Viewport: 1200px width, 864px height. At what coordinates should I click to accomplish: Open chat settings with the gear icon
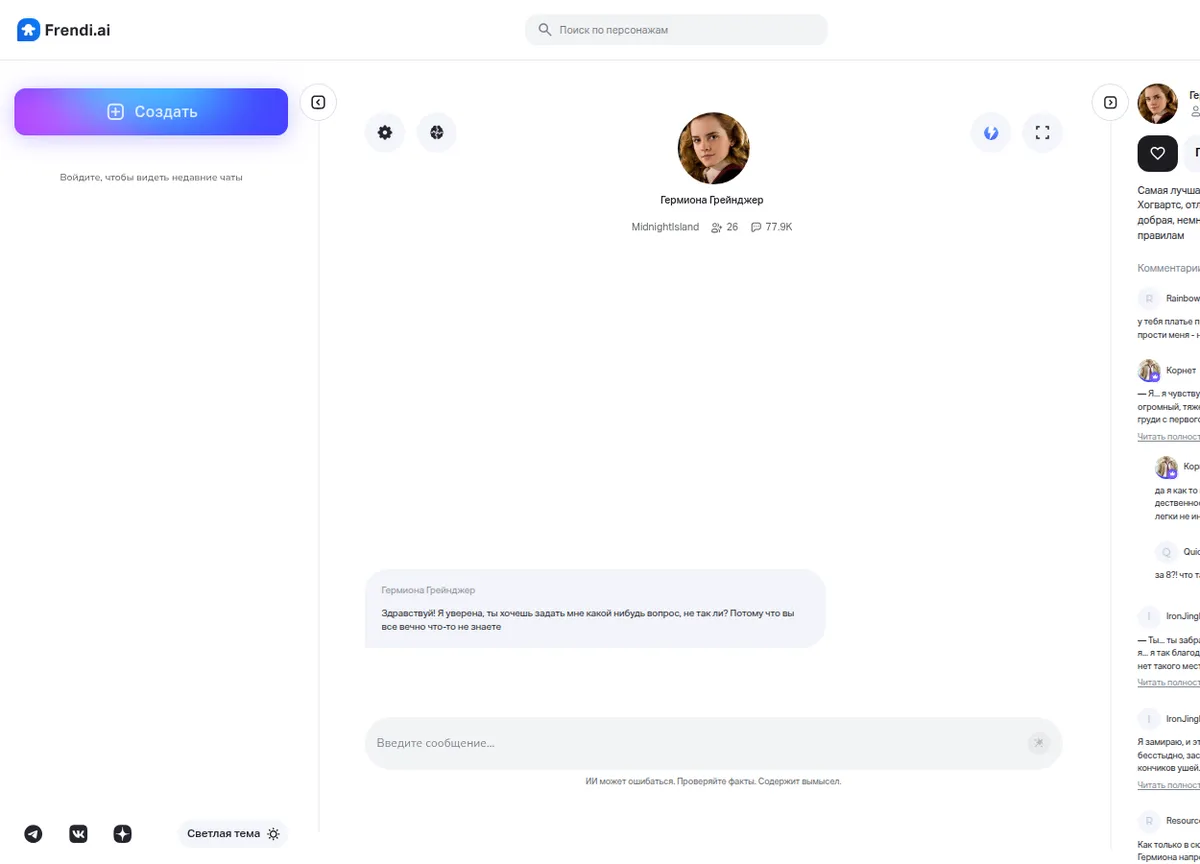(x=385, y=132)
